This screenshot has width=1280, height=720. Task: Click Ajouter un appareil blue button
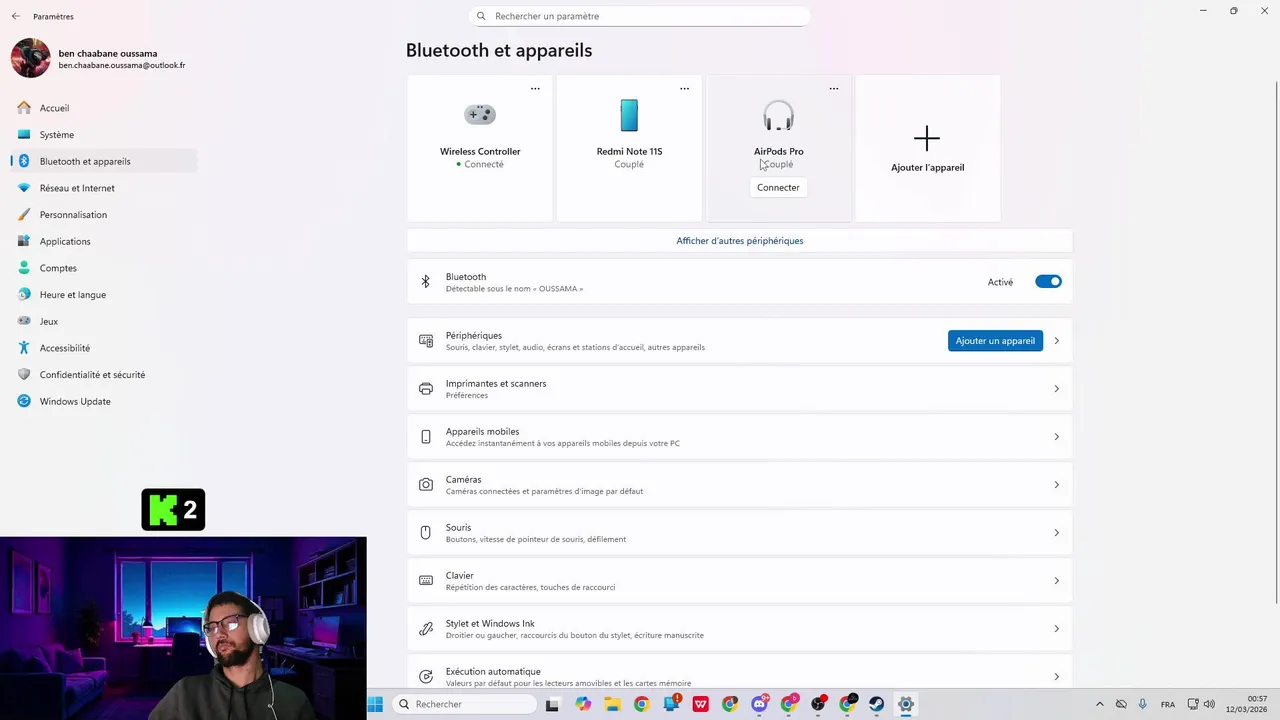coord(995,341)
